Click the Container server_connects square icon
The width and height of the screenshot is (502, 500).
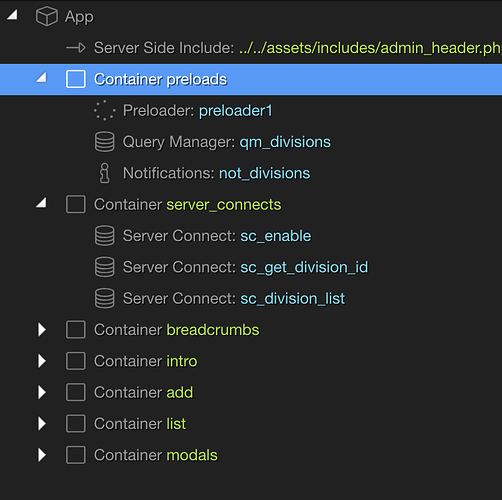tap(76, 204)
